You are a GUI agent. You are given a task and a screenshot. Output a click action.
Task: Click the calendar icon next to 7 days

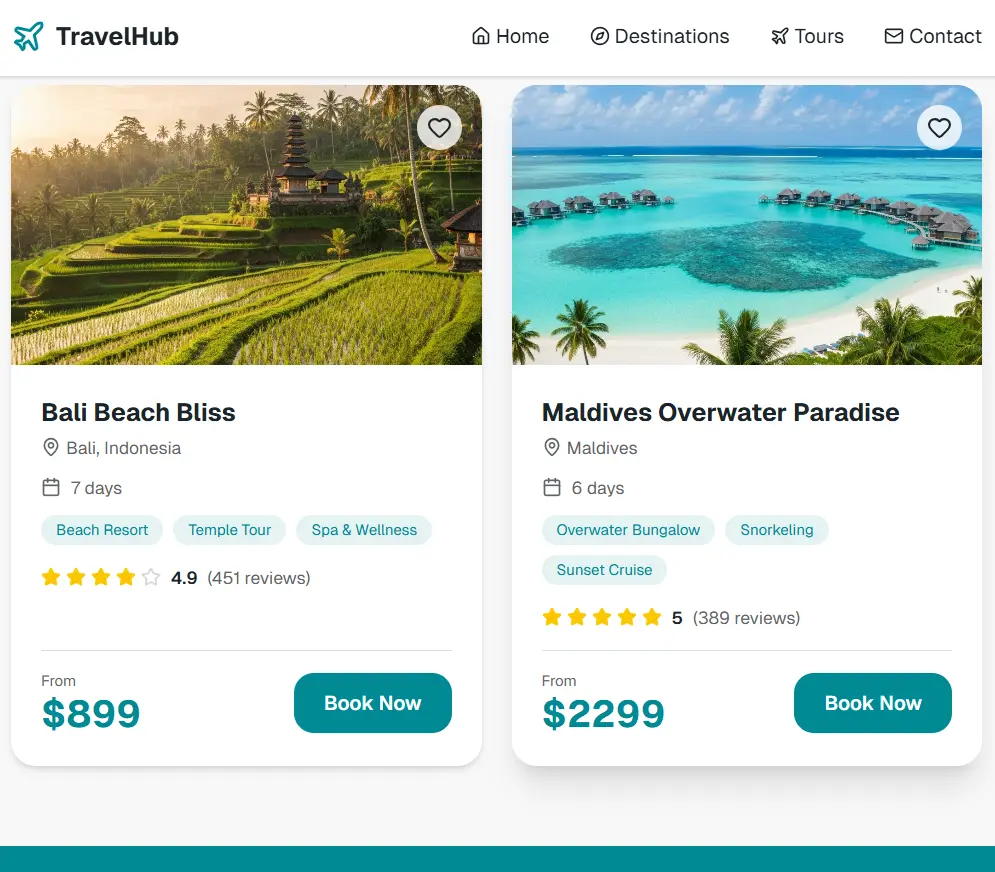point(51,488)
